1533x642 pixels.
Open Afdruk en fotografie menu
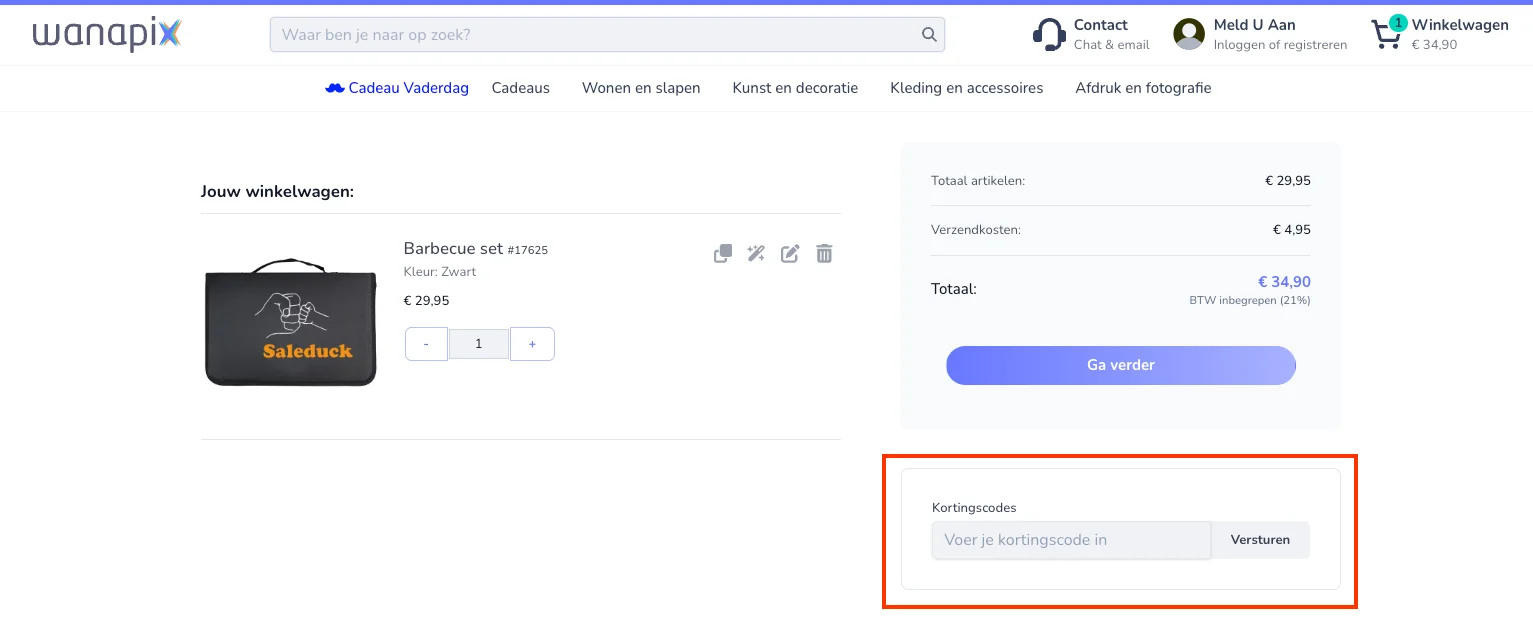(x=1143, y=88)
